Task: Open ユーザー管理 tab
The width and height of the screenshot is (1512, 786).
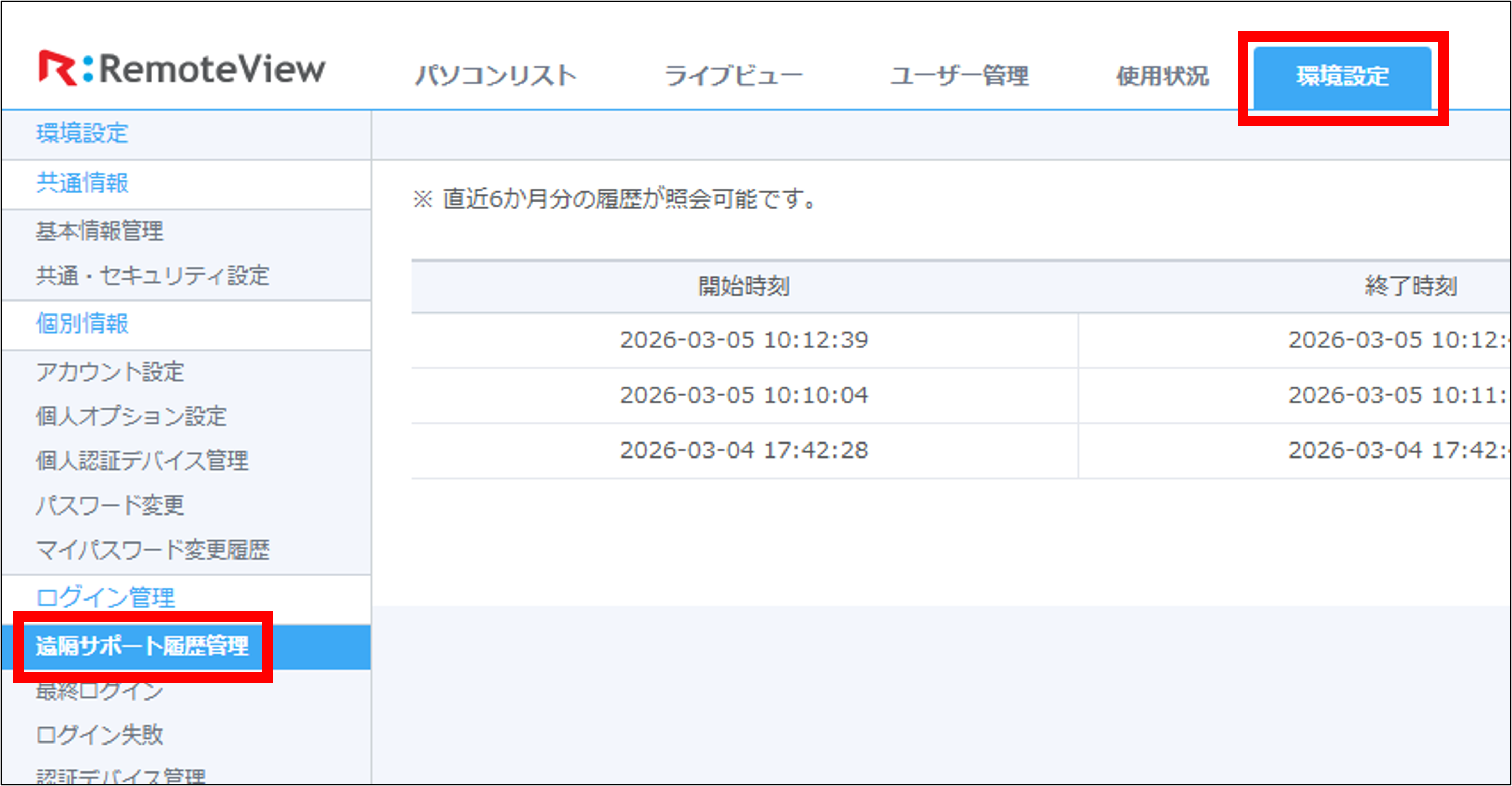Action: (959, 76)
